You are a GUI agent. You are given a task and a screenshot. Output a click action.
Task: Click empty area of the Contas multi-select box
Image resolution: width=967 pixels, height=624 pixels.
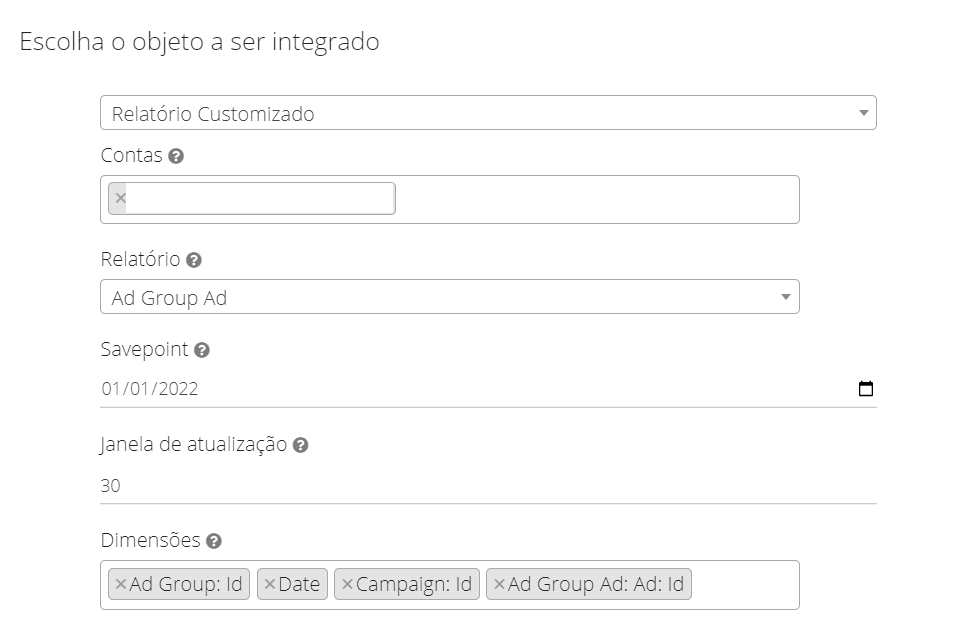600,199
